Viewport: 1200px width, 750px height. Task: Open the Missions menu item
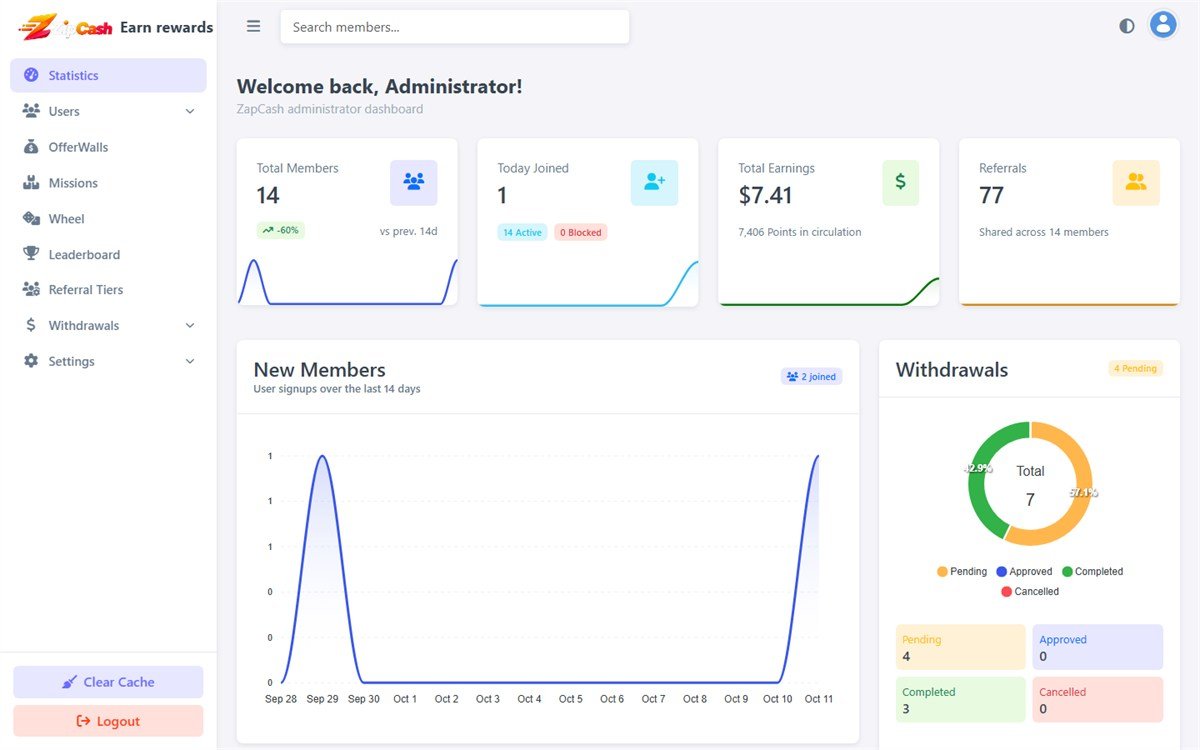click(x=108, y=183)
